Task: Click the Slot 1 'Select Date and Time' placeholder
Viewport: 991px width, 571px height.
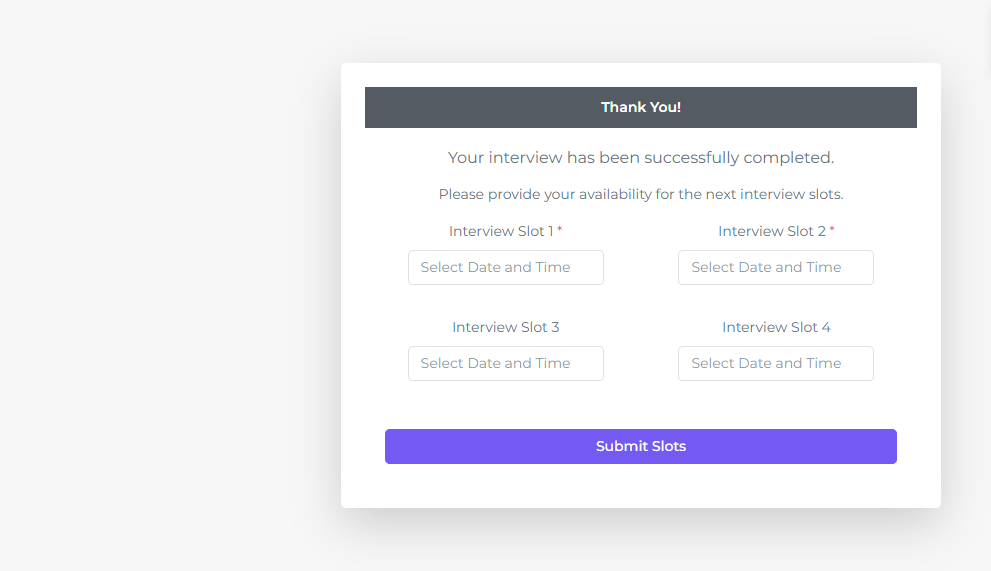Action: pos(495,267)
